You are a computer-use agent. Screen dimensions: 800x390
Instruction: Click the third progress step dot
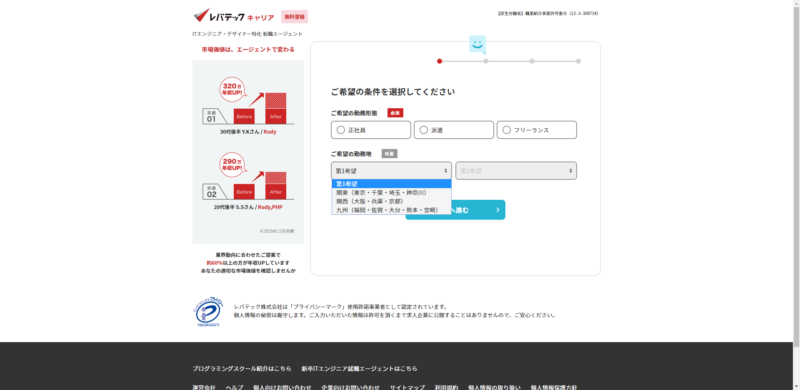click(x=532, y=61)
